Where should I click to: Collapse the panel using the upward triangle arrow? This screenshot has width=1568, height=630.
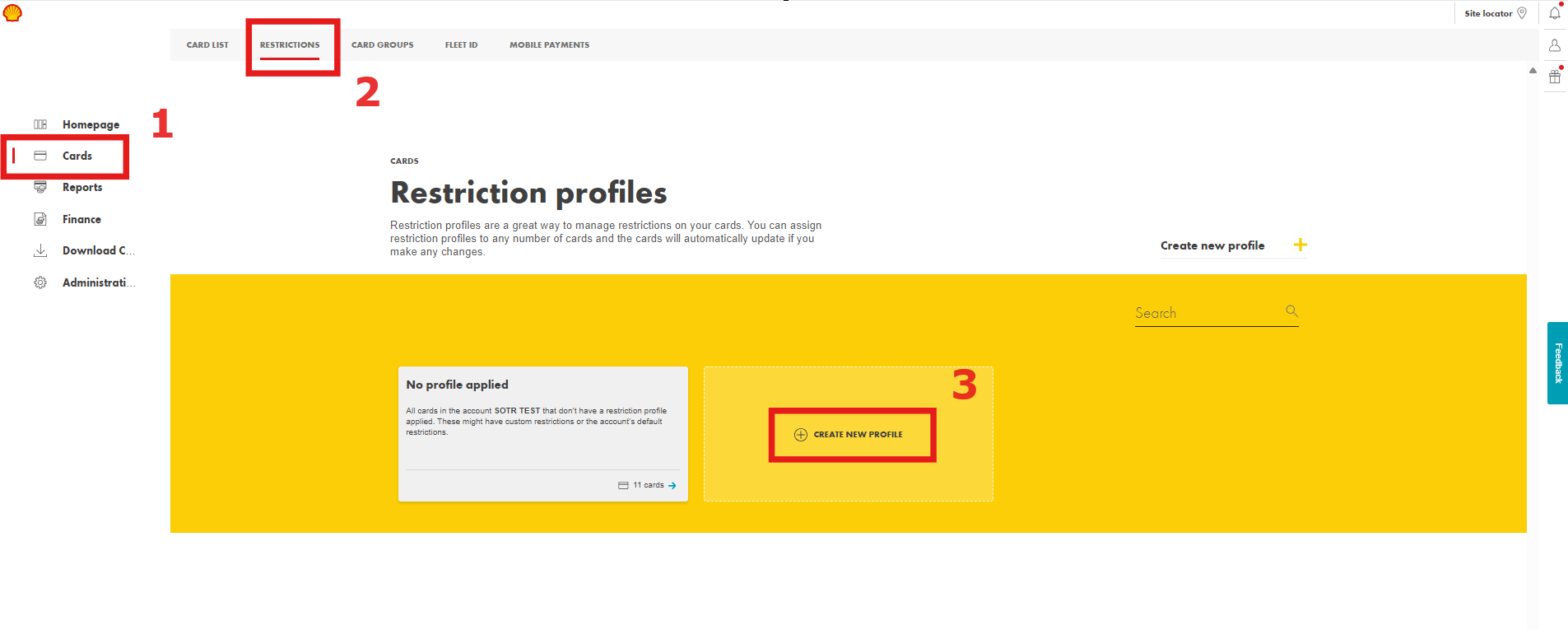[x=1532, y=71]
